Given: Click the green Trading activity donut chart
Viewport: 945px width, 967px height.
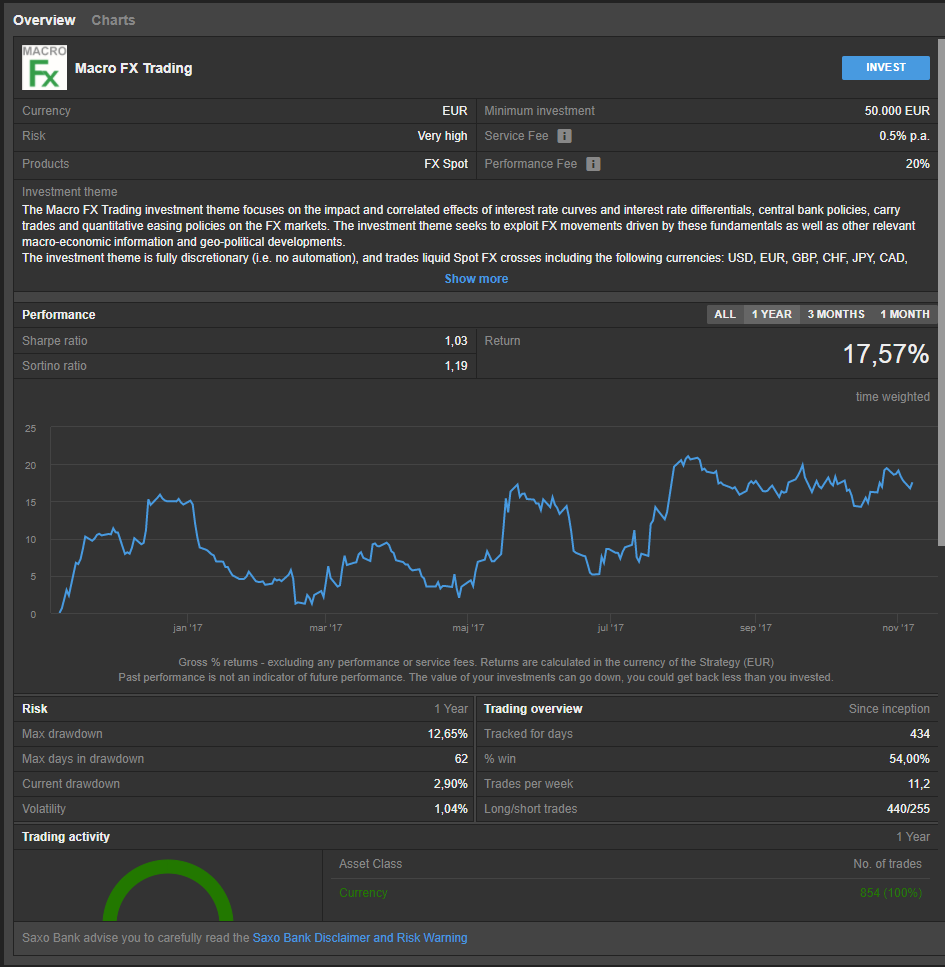Looking at the screenshot, I should 168,891.
